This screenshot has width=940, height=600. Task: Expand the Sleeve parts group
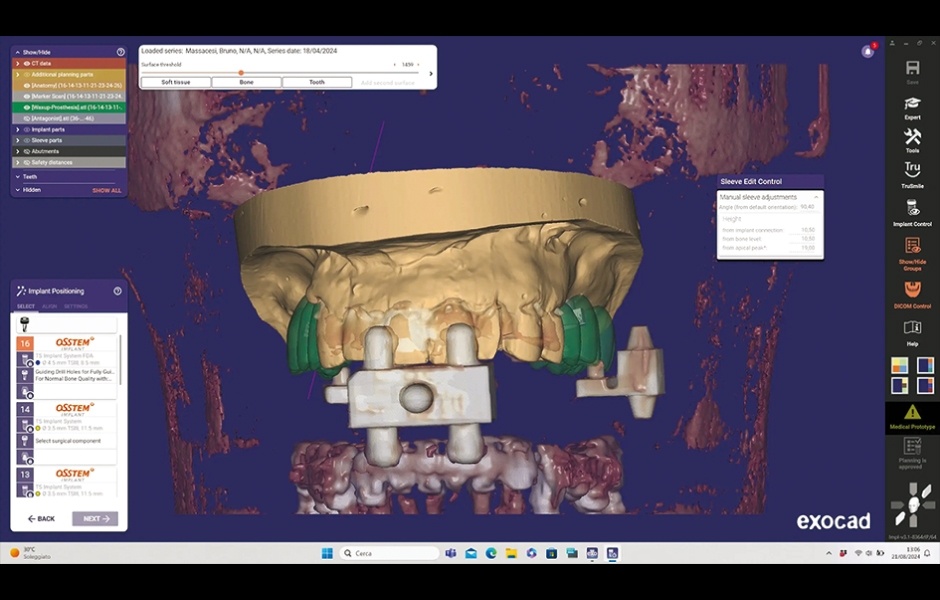click(18, 140)
